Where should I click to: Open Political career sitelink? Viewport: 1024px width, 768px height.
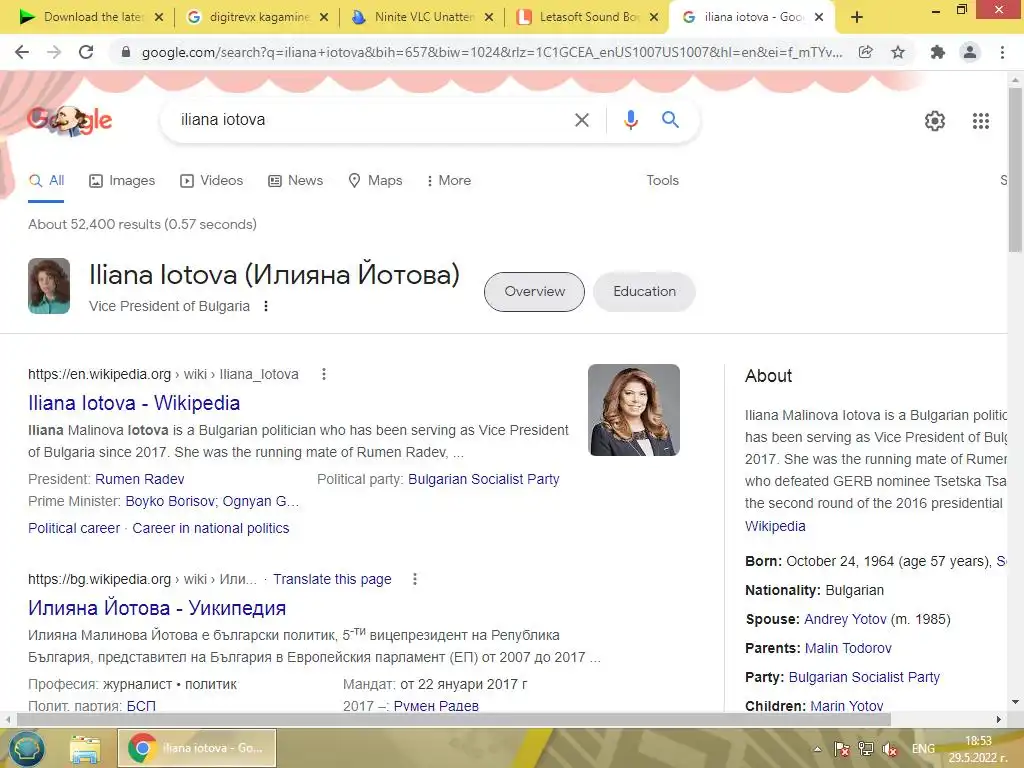(74, 528)
